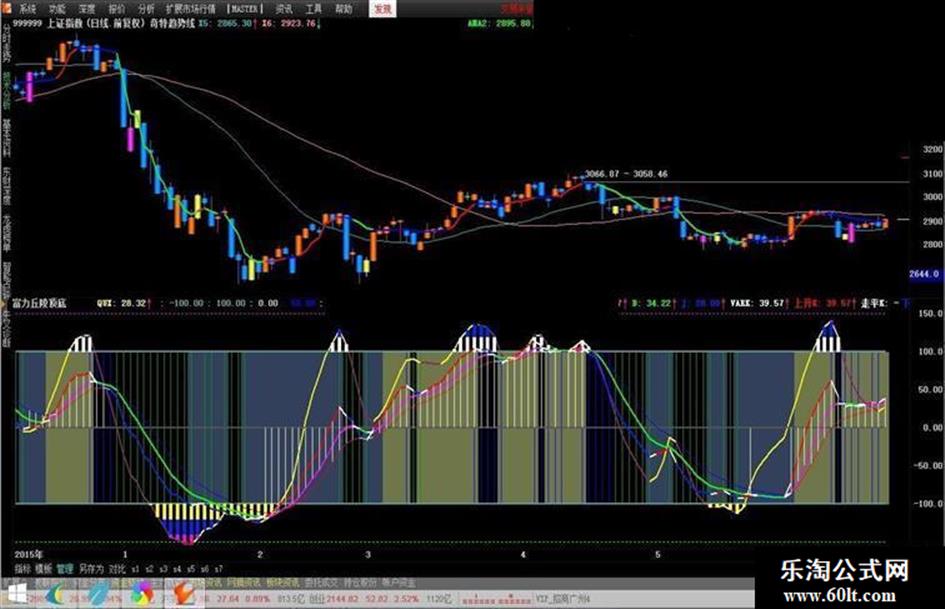The width and height of the screenshot is (945, 609).
Task: Select preset s3
Action: click(x=164, y=569)
